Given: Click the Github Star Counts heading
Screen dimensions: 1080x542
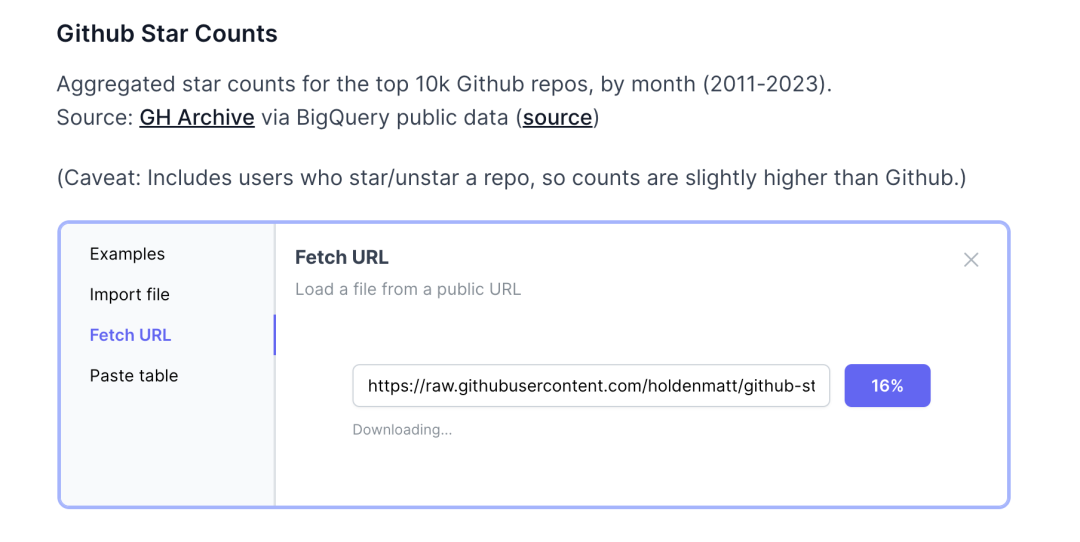Looking at the screenshot, I should click(167, 34).
